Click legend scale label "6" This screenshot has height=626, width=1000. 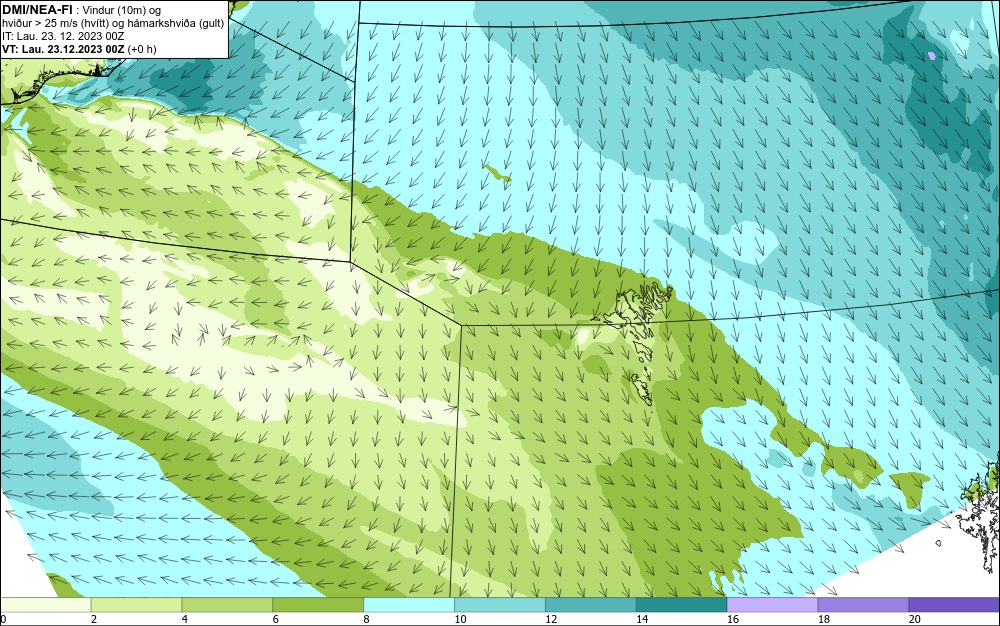click(x=276, y=619)
